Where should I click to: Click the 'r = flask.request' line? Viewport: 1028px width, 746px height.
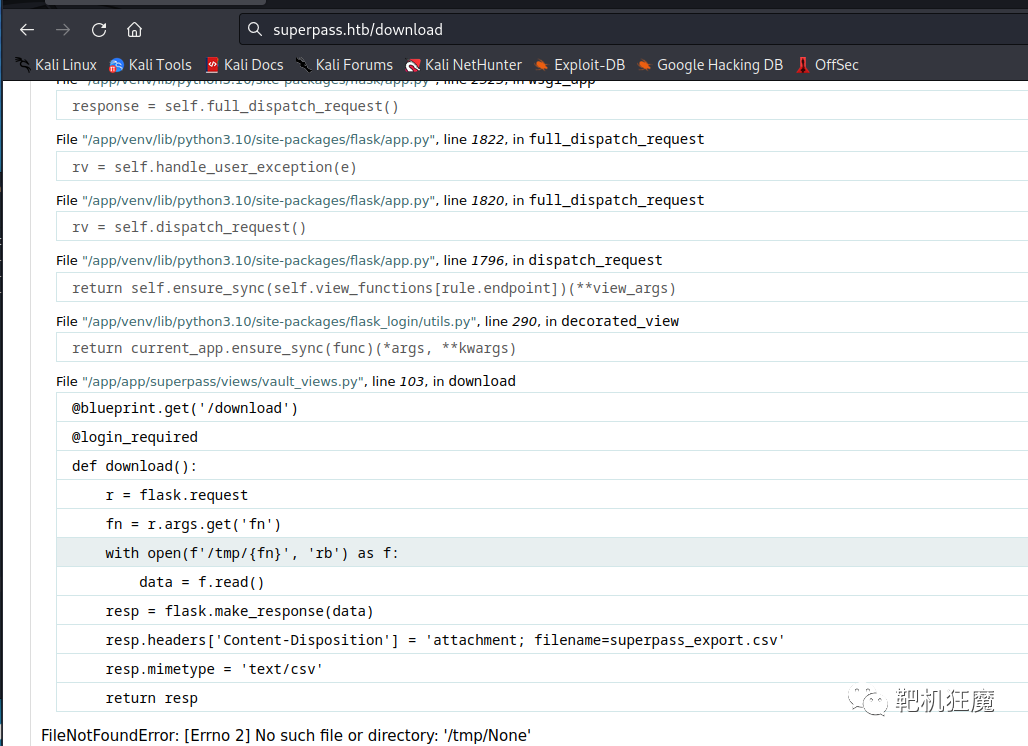(x=542, y=494)
